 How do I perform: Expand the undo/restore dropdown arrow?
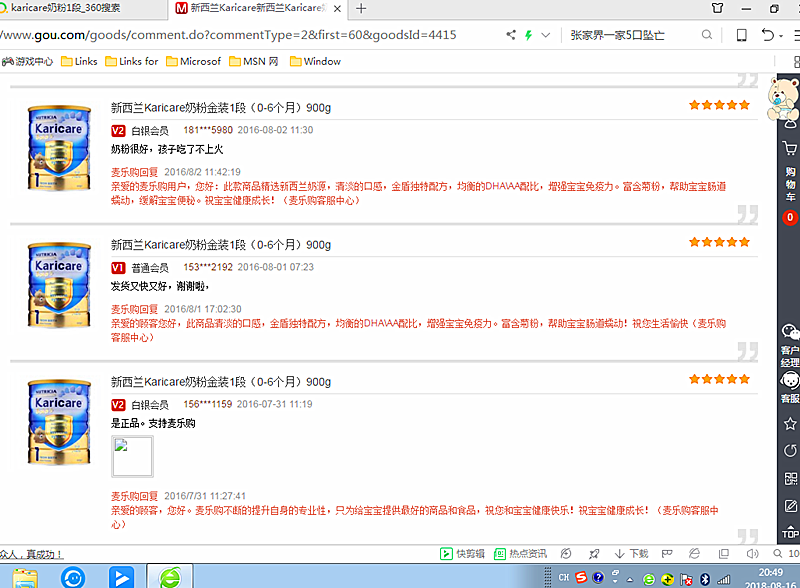click(781, 35)
